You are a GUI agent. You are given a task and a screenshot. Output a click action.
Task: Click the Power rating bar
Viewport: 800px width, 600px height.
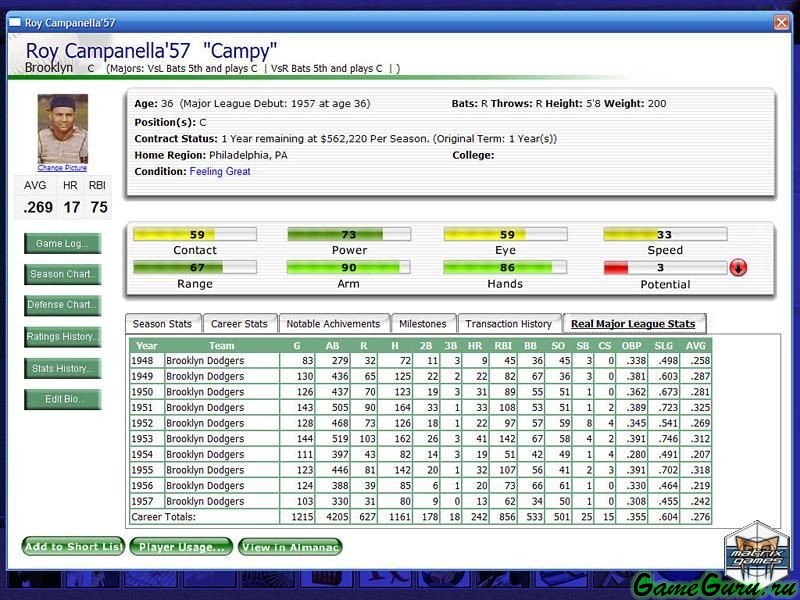(349, 235)
